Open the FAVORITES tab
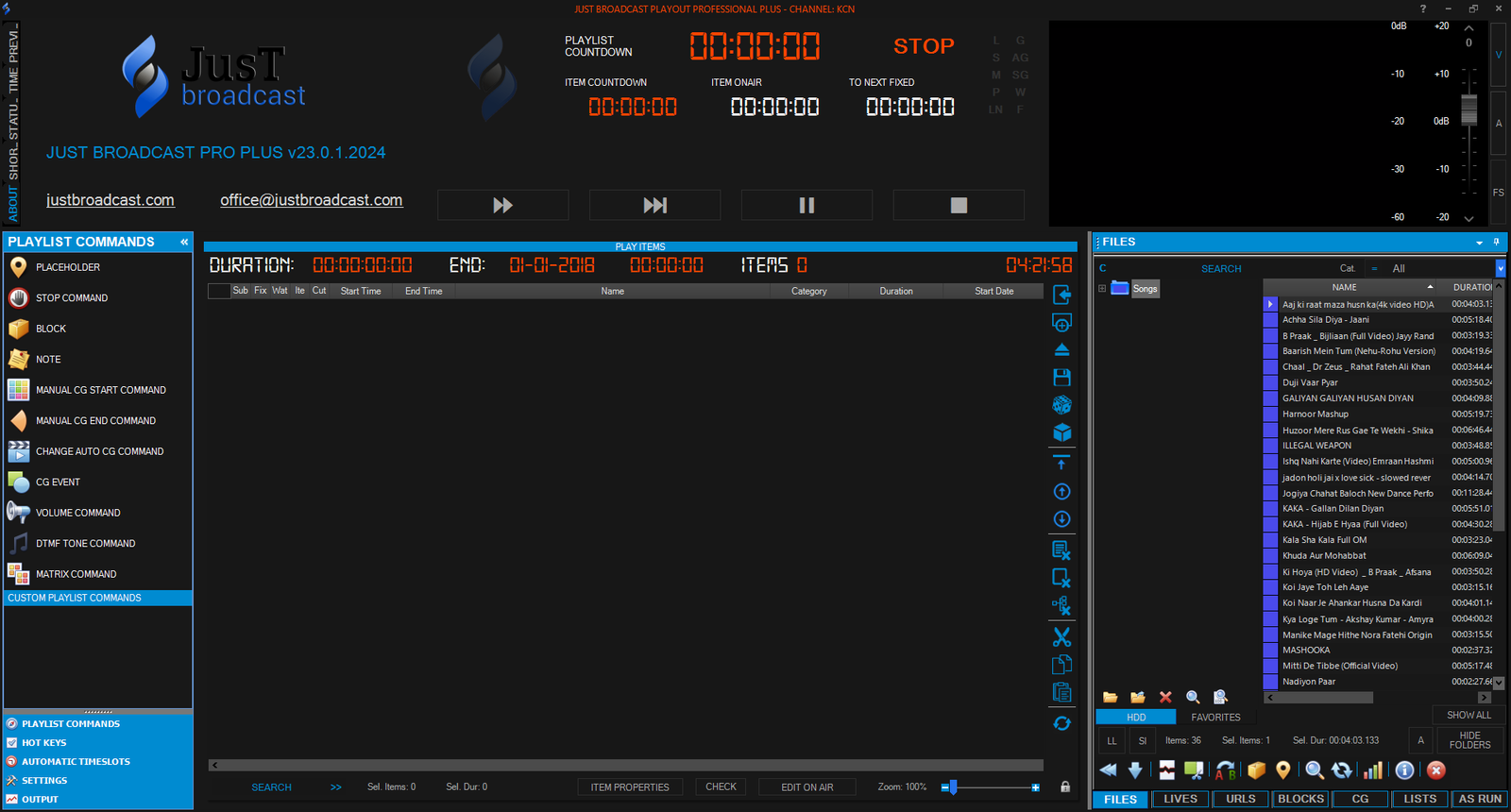 (x=1215, y=718)
